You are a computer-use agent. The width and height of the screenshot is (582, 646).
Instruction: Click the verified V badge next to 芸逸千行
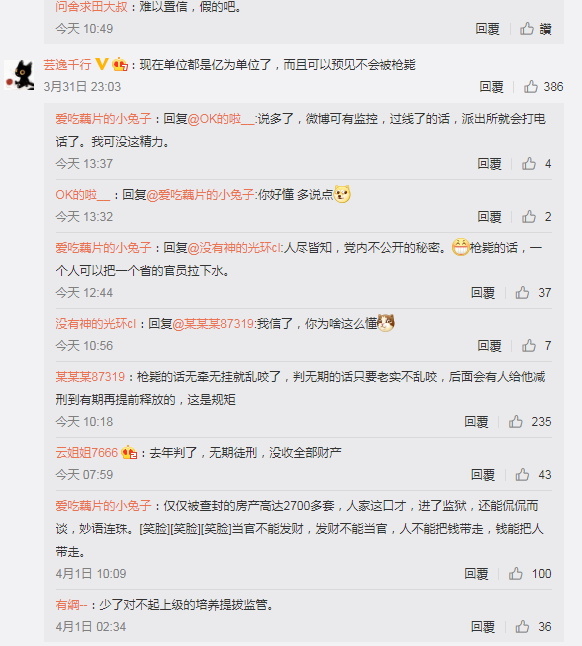point(102,64)
